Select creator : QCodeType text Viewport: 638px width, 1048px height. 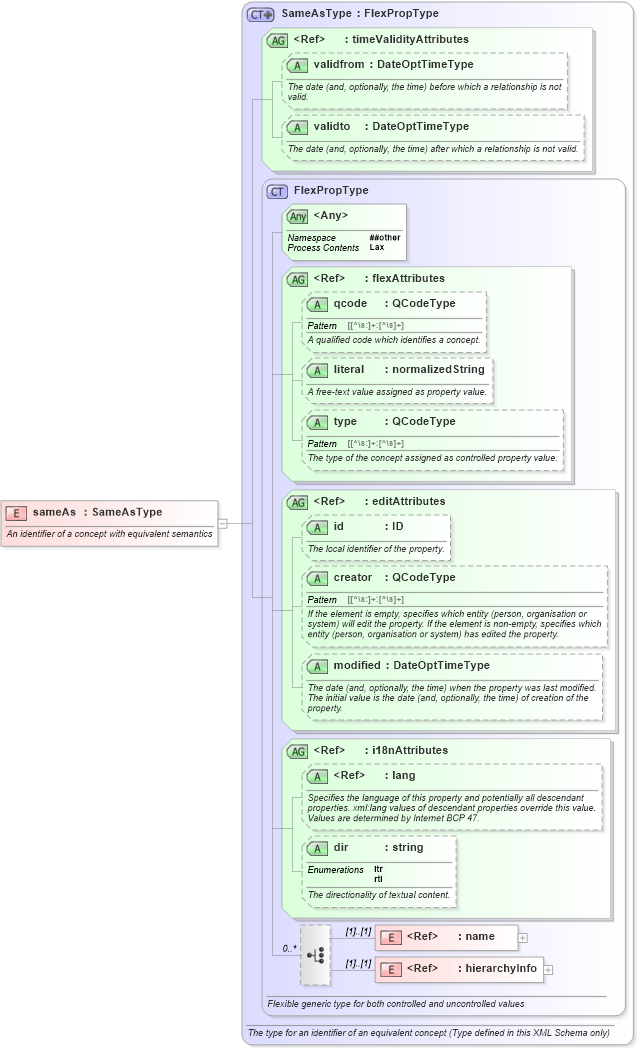pyautogui.click(x=395, y=577)
